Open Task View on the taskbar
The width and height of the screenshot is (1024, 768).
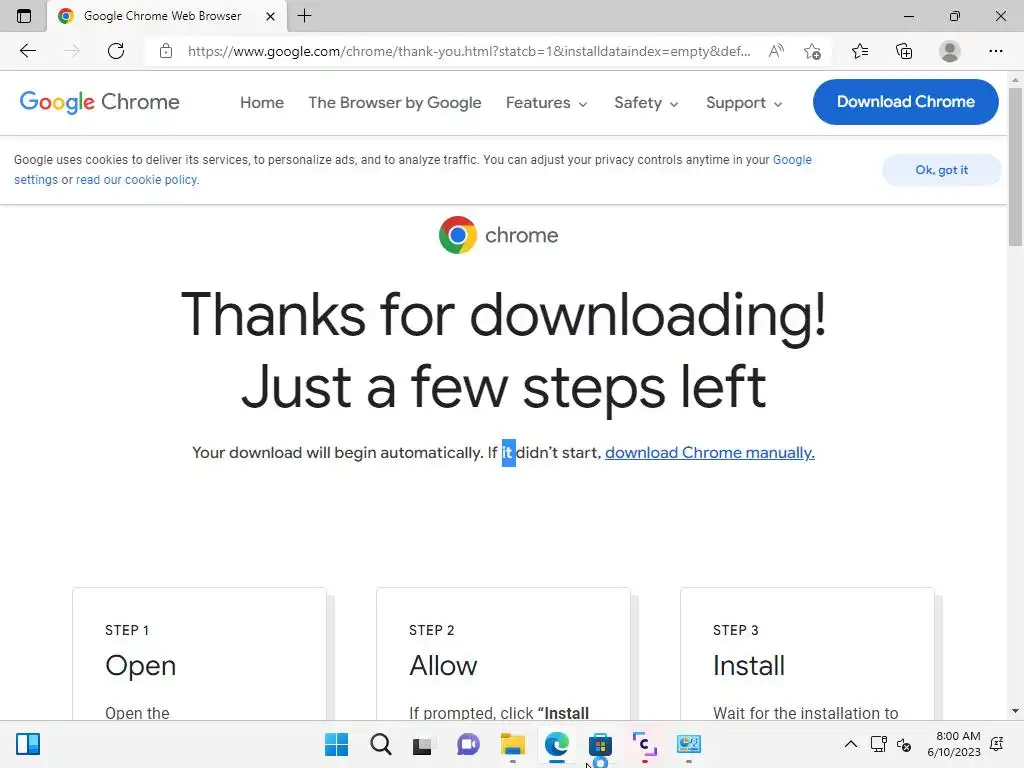[423, 744]
